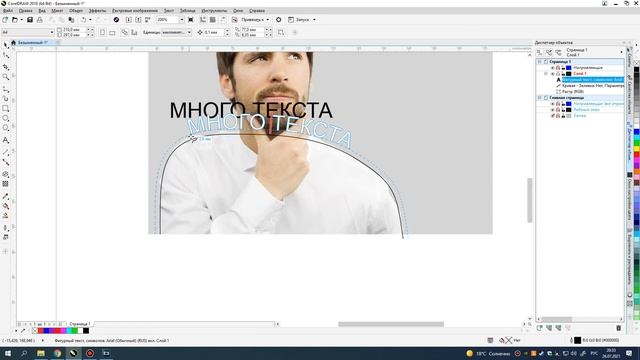Click the New document icon
640x360 pixels.
5,20
